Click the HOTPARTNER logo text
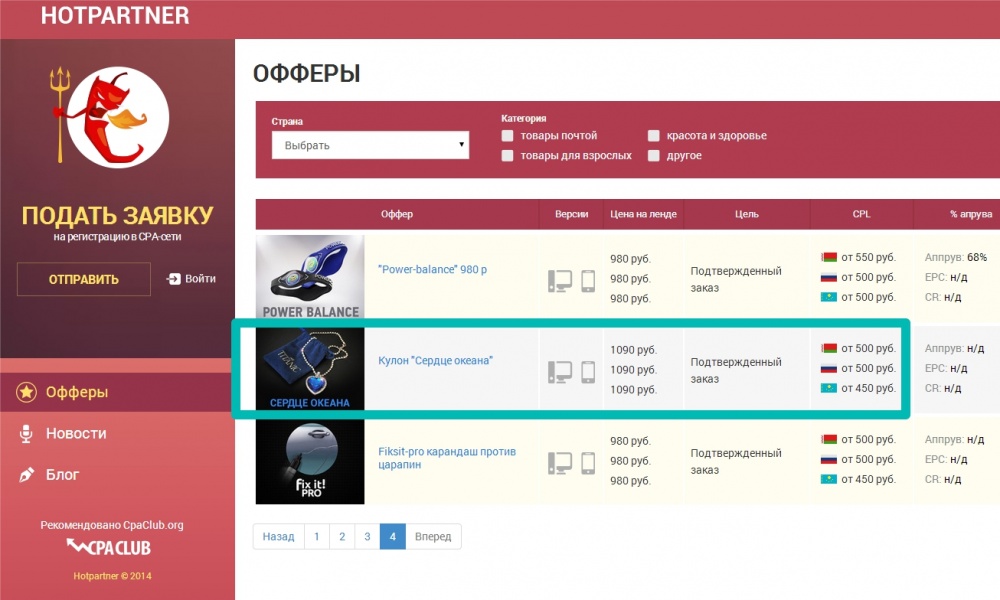The height and width of the screenshot is (600, 1000). click(x=115, y=15)
